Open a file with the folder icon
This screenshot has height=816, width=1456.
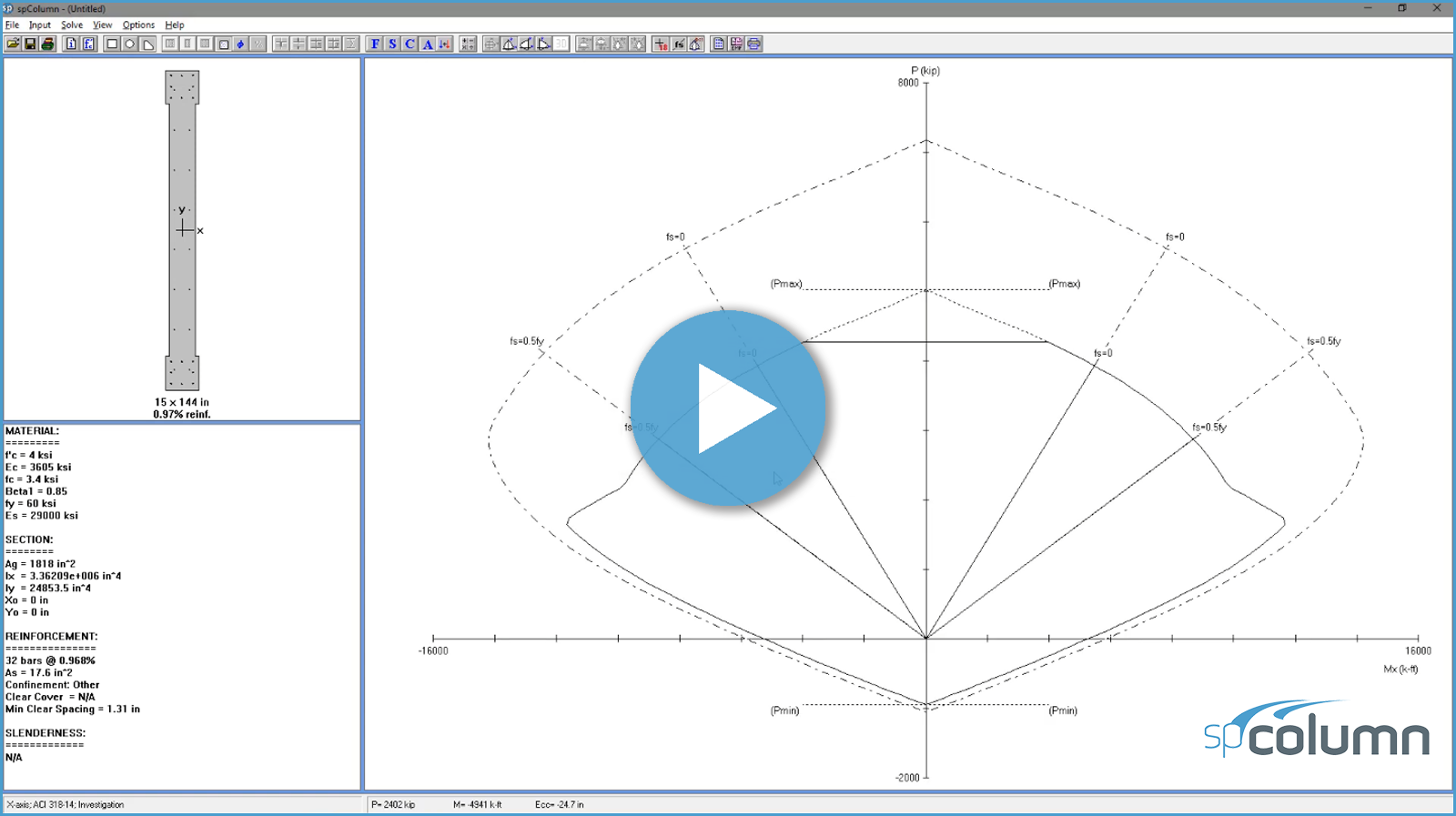(13, 44)
